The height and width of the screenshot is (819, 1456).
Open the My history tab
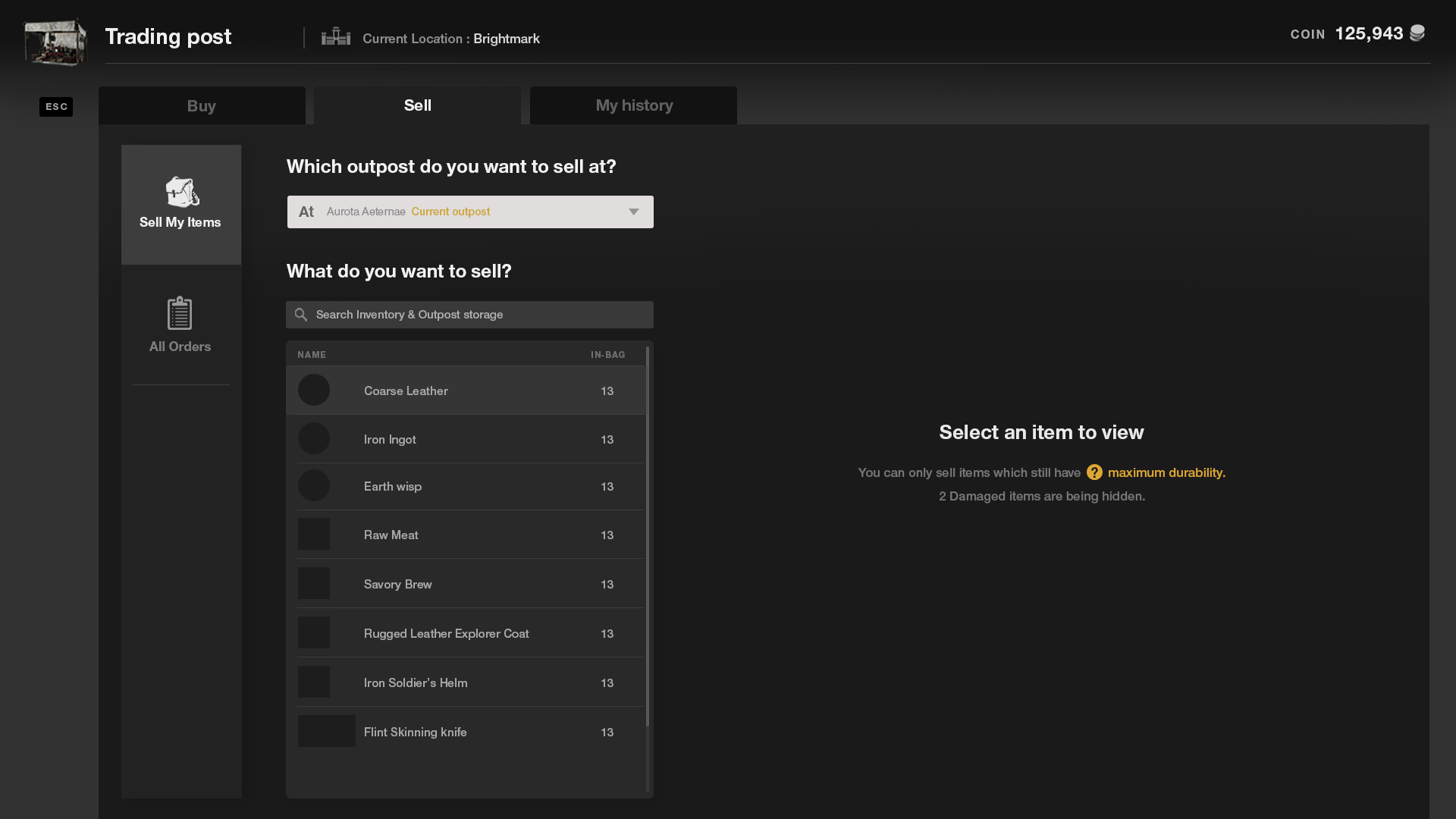[634, 105]
